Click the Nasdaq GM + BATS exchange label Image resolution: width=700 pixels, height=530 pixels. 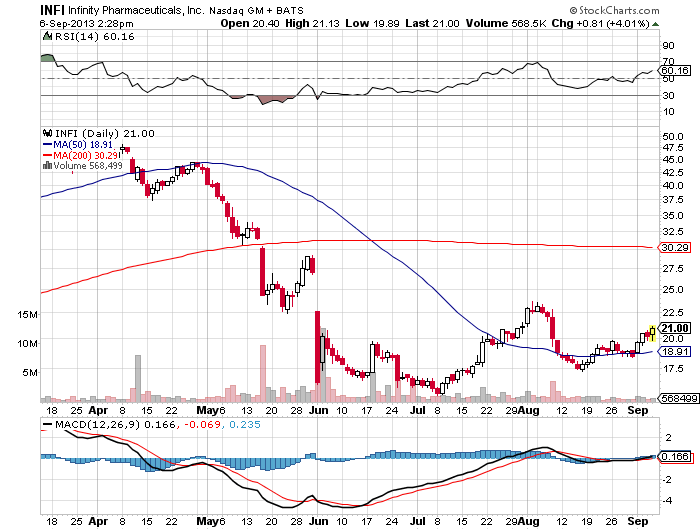tap(256, 10)
